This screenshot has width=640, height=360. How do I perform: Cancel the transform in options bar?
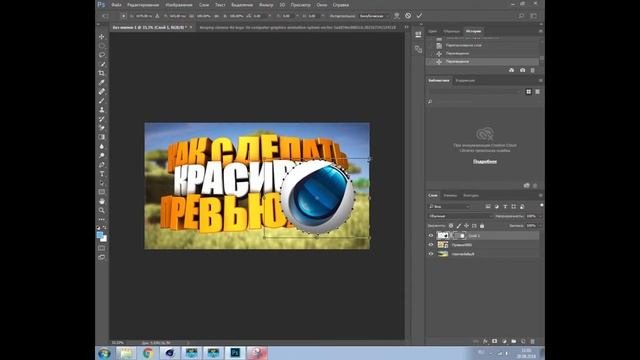(x=408, y=16)
